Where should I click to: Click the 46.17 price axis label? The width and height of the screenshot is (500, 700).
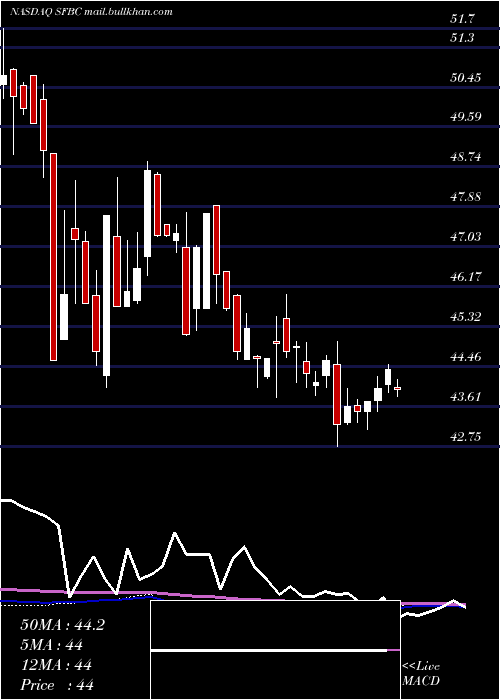[x=466, y=276]
